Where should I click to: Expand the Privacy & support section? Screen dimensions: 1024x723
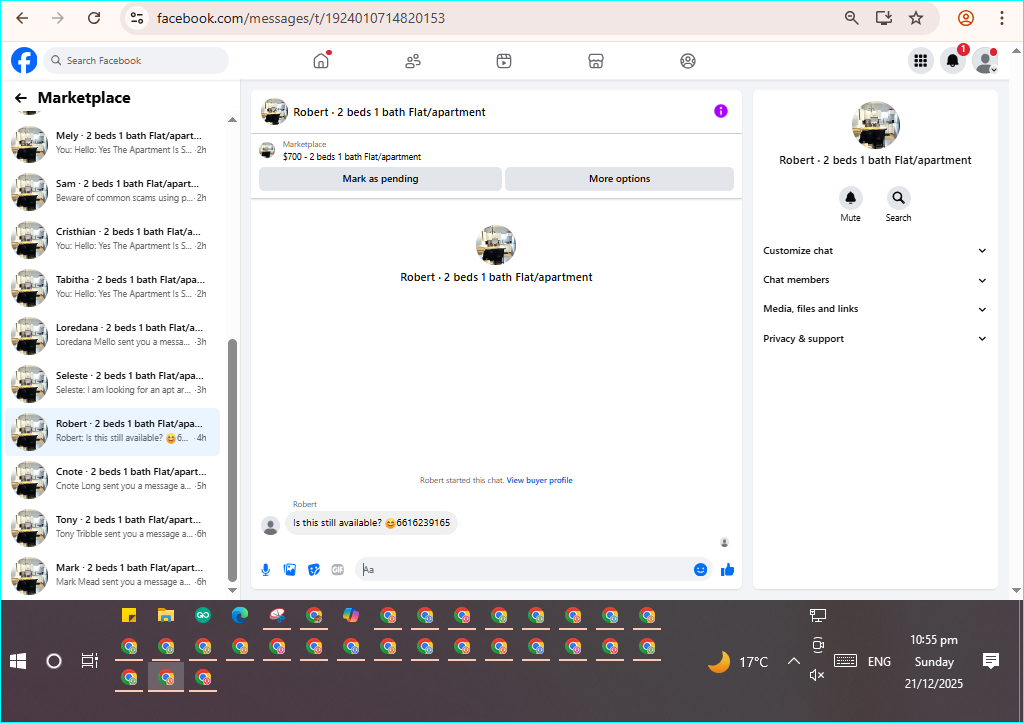pos(875,338)
